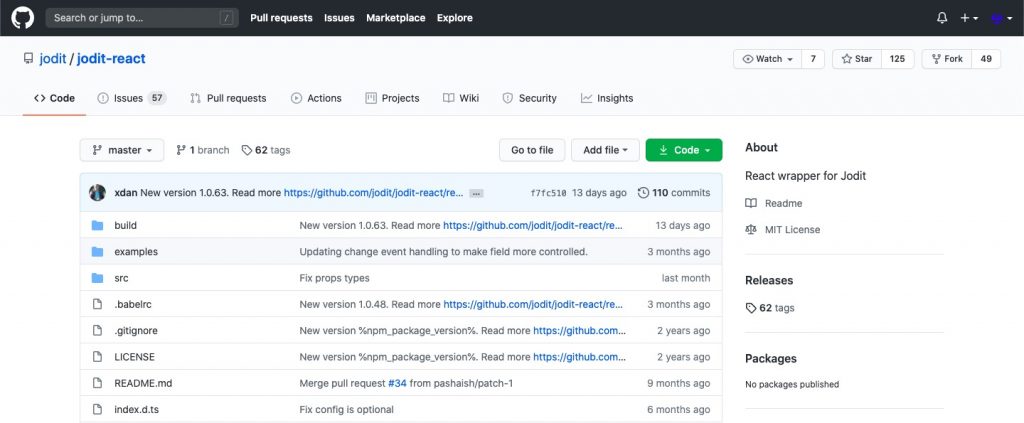This screenshot has height=423, width=1024.
Task: Click the examples folder icon
Action: [x=97, y=251]
